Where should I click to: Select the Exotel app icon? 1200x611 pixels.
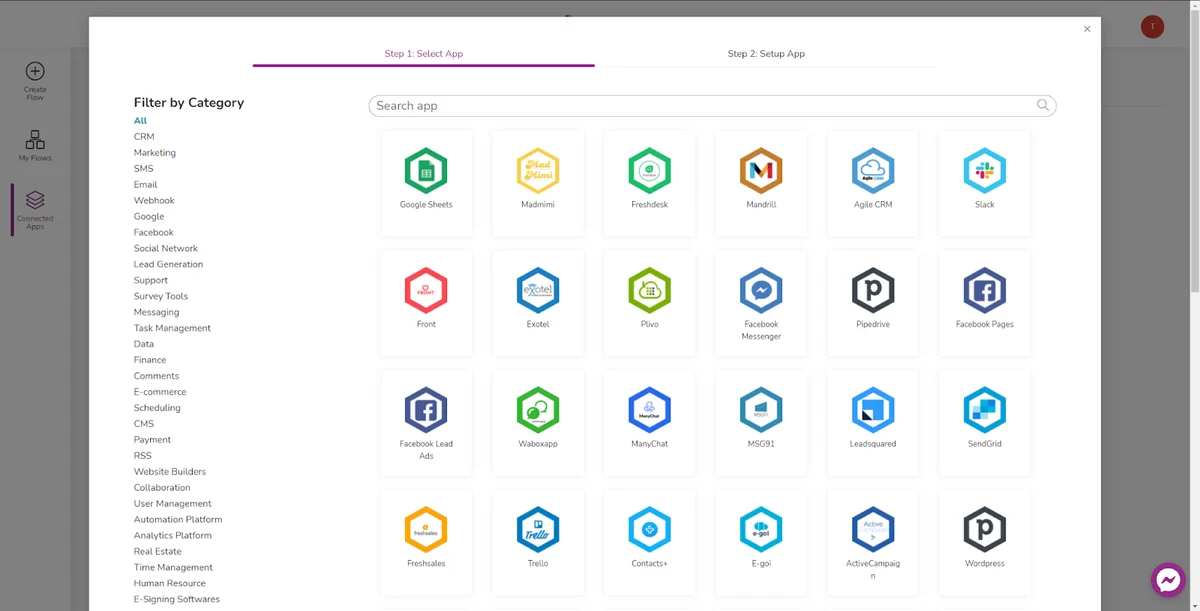538,291
